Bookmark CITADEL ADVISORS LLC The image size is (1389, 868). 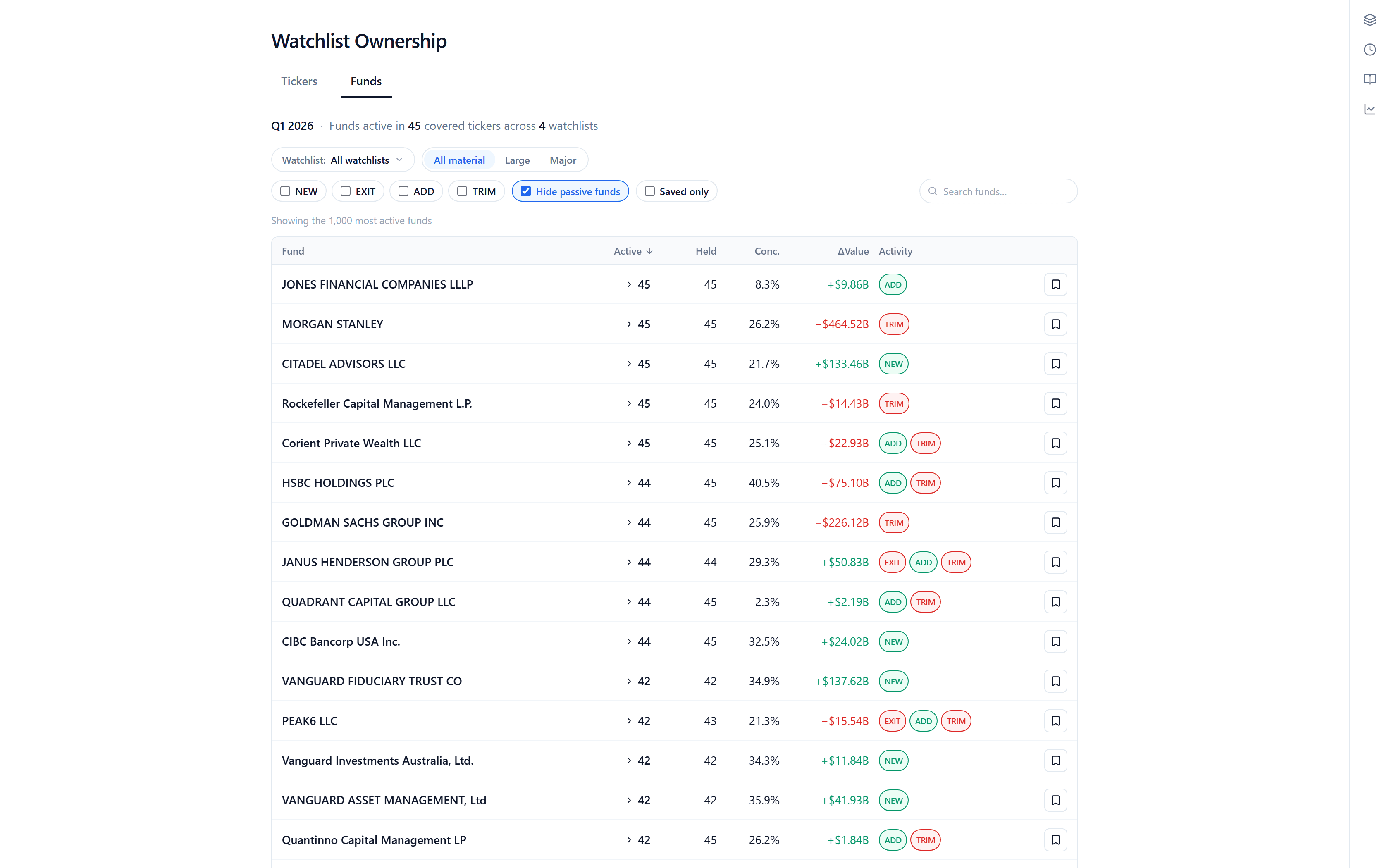[x=1055, y=363]
